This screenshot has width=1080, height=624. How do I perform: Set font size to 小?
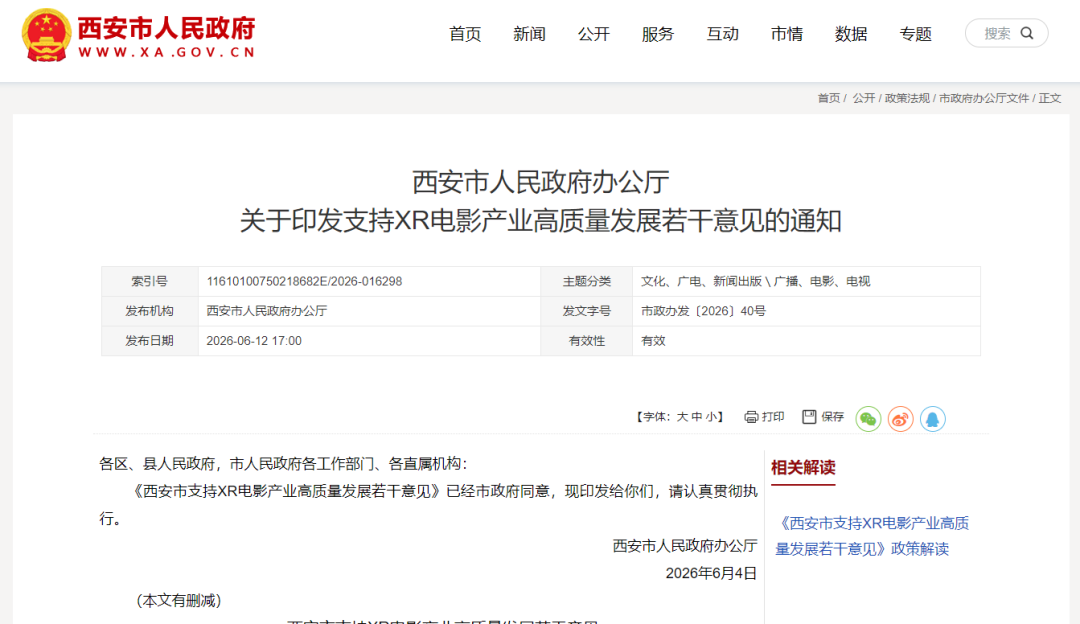(x=711, y=417)
